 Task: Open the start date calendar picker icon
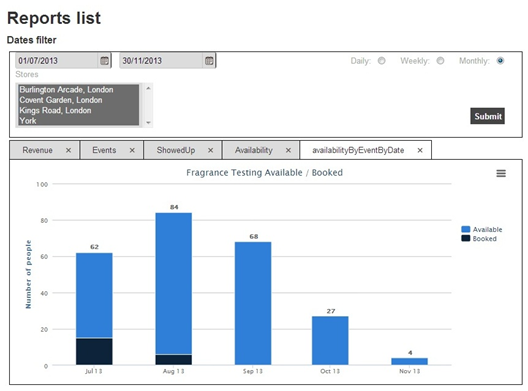click(x=104, y=61)
